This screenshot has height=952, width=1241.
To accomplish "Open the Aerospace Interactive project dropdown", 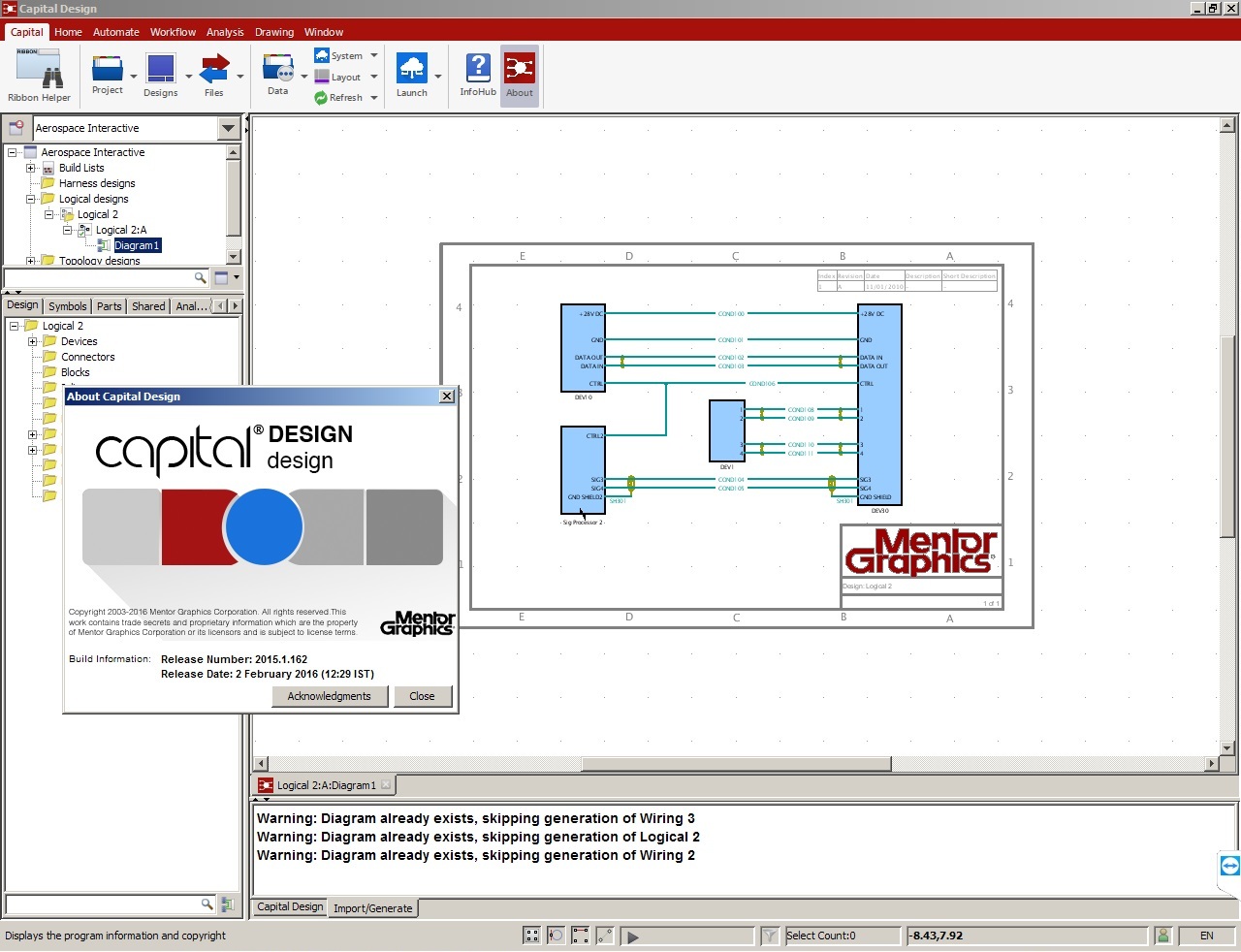I will tap(229, 128).
